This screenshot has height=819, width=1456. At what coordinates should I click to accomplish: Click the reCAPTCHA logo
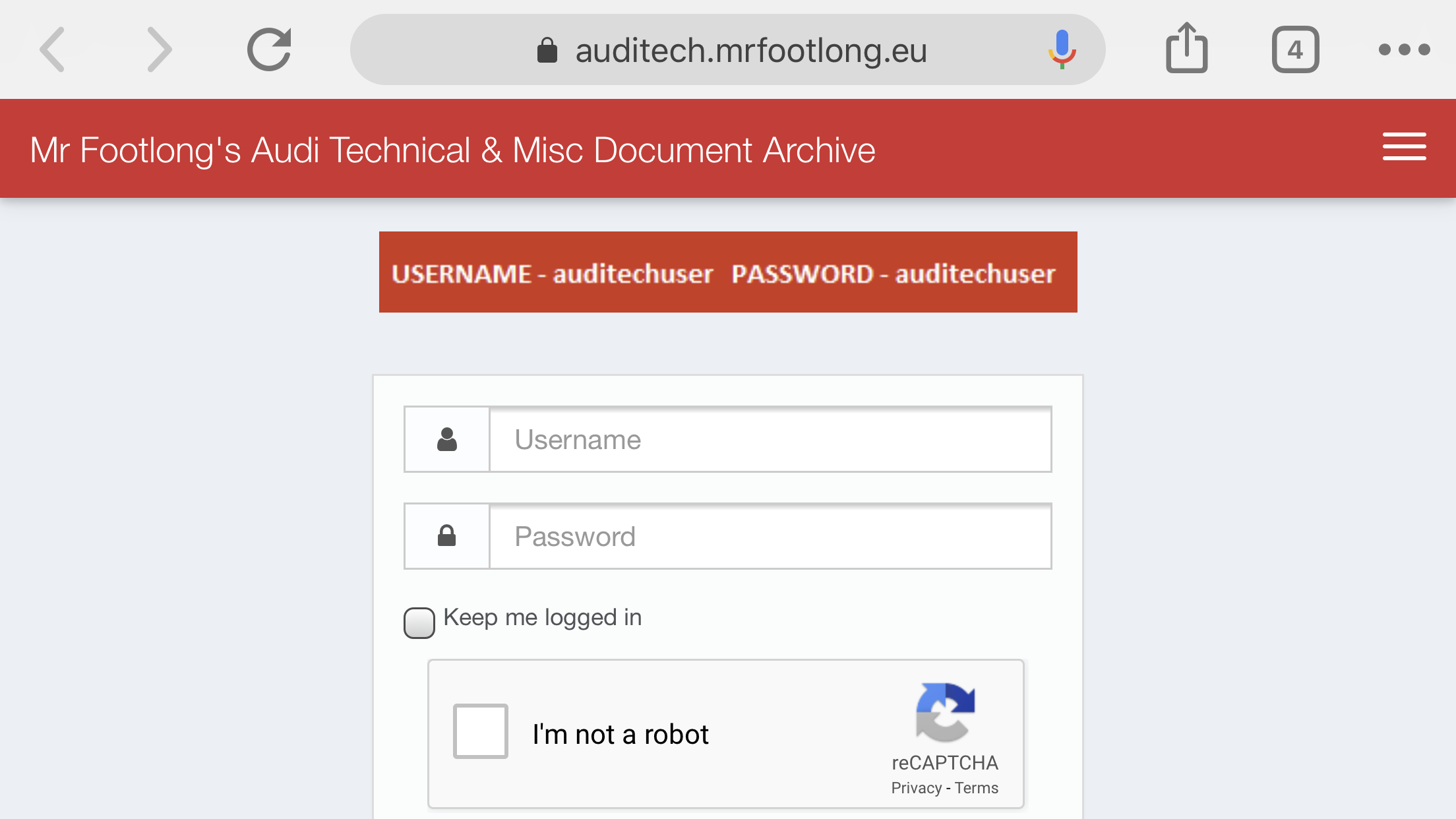(945, 712)
